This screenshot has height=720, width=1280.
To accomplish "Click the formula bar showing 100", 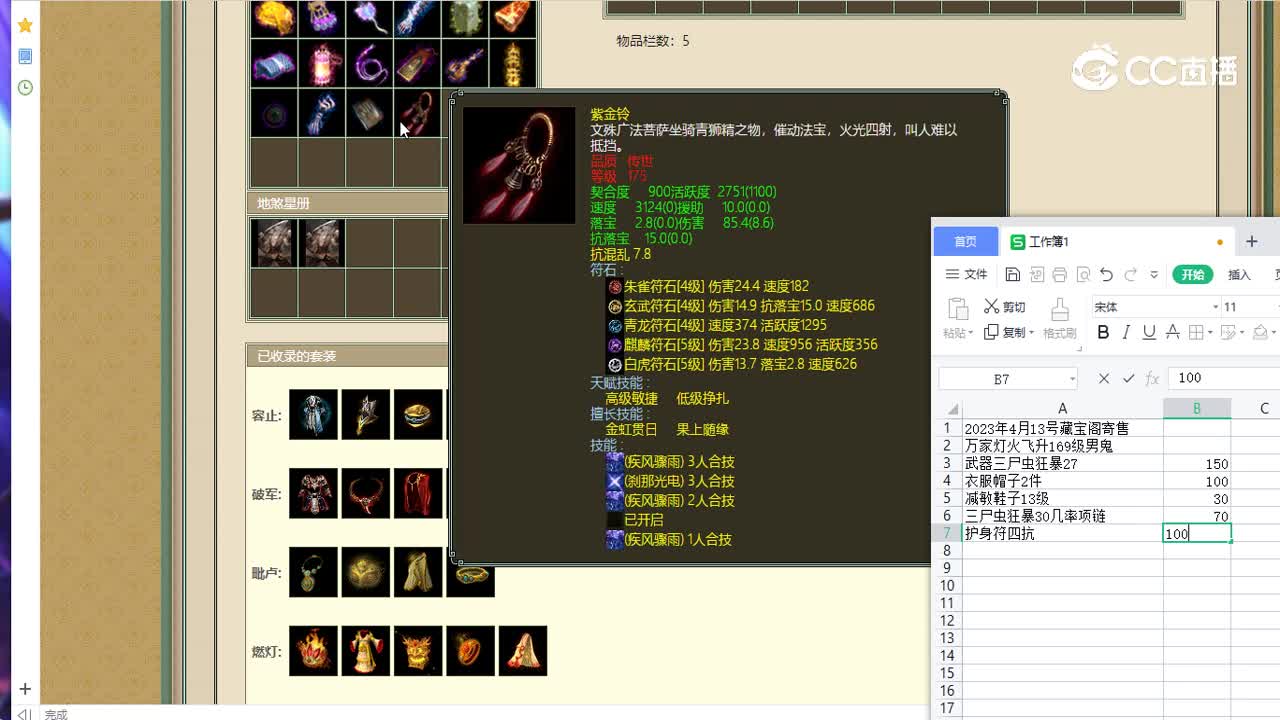I will point(1224,378).
